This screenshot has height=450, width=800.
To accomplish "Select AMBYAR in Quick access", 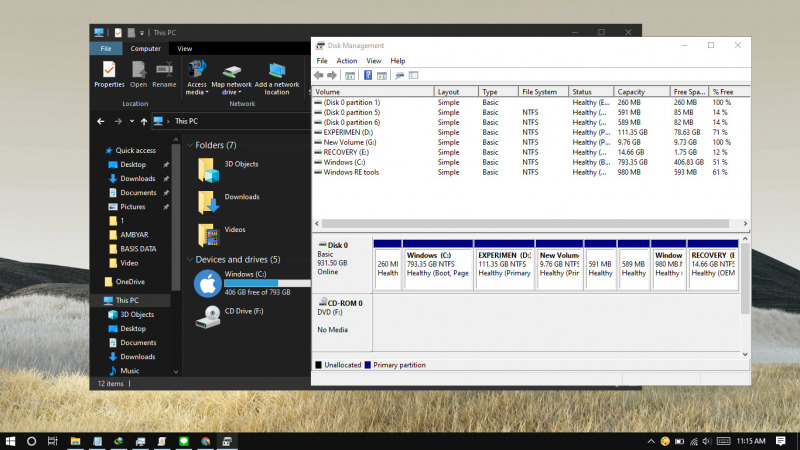I will 134,235.
